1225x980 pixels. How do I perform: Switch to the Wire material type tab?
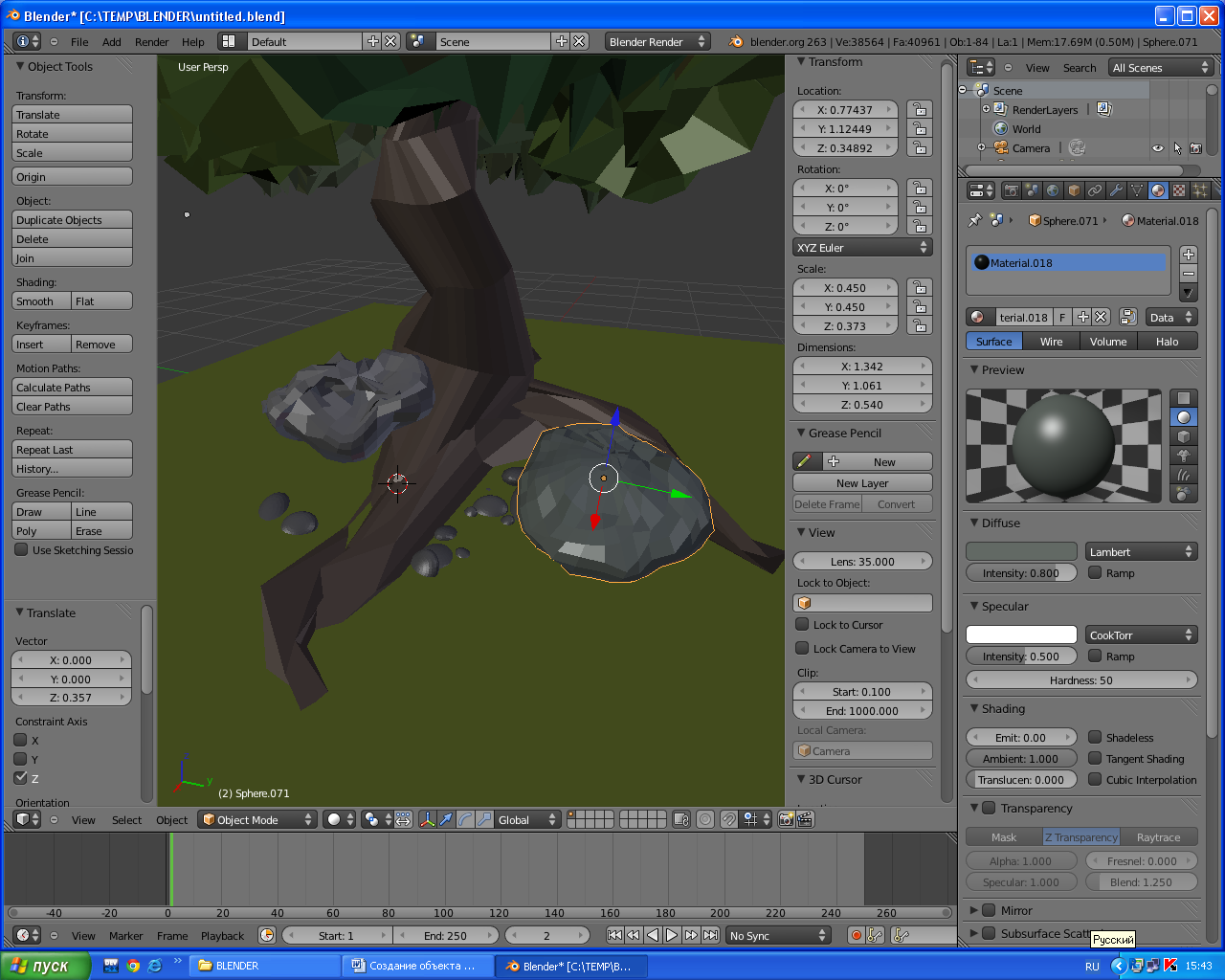coord(1051,341)
